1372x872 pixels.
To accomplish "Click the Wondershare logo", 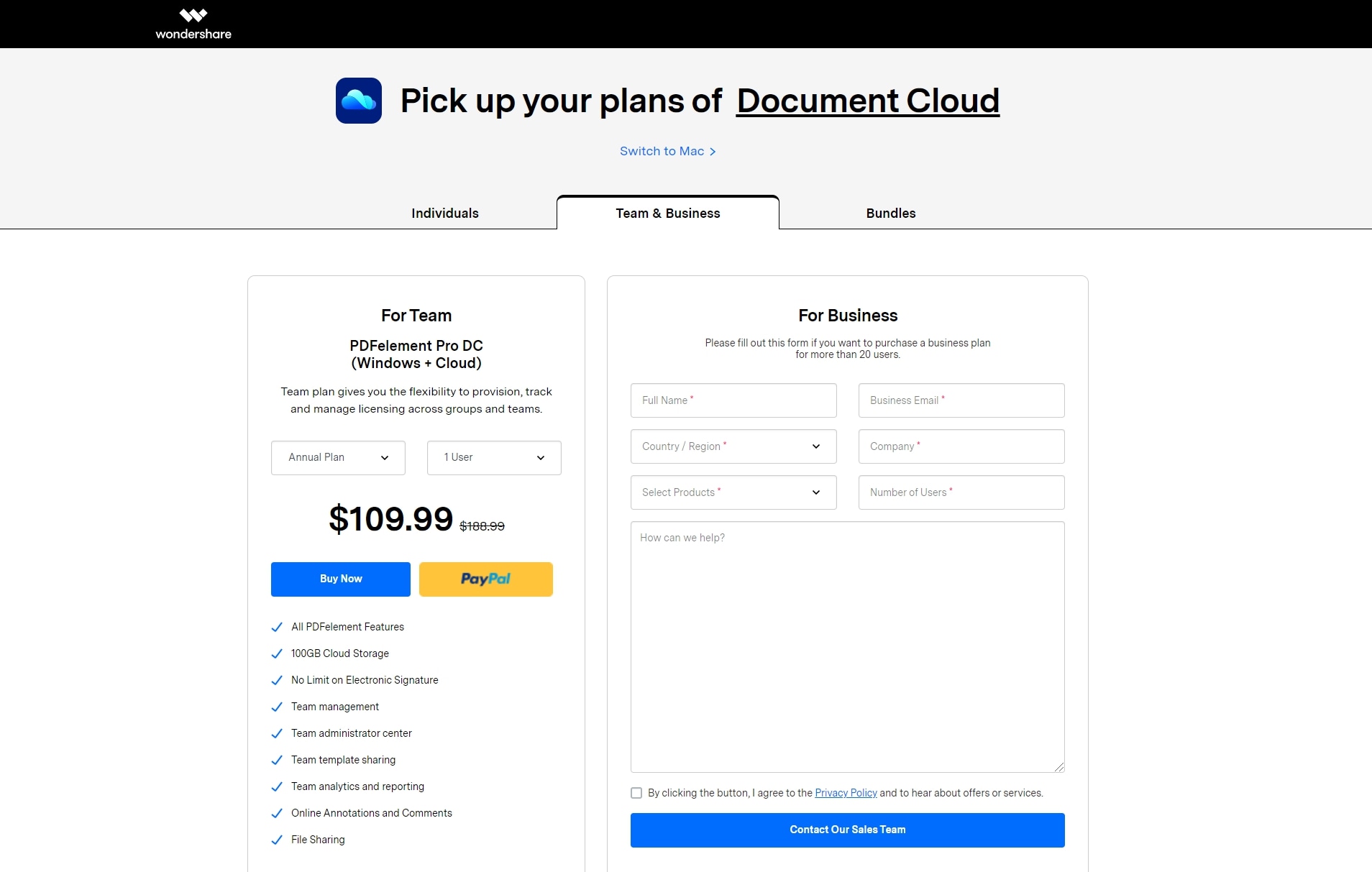I will pyautogui.click(x=193, y=24).
